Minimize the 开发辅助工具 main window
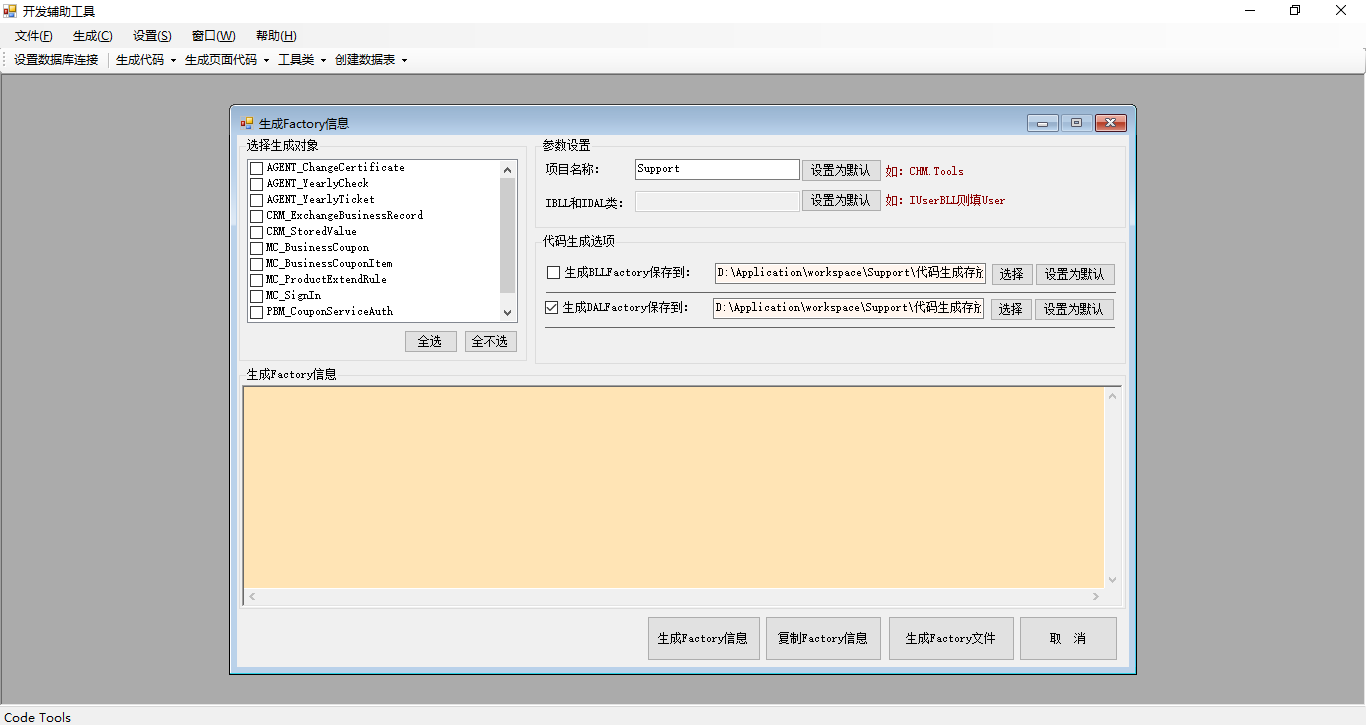The height and width of the screenshot is (725, 1366). coord(1250,11)
